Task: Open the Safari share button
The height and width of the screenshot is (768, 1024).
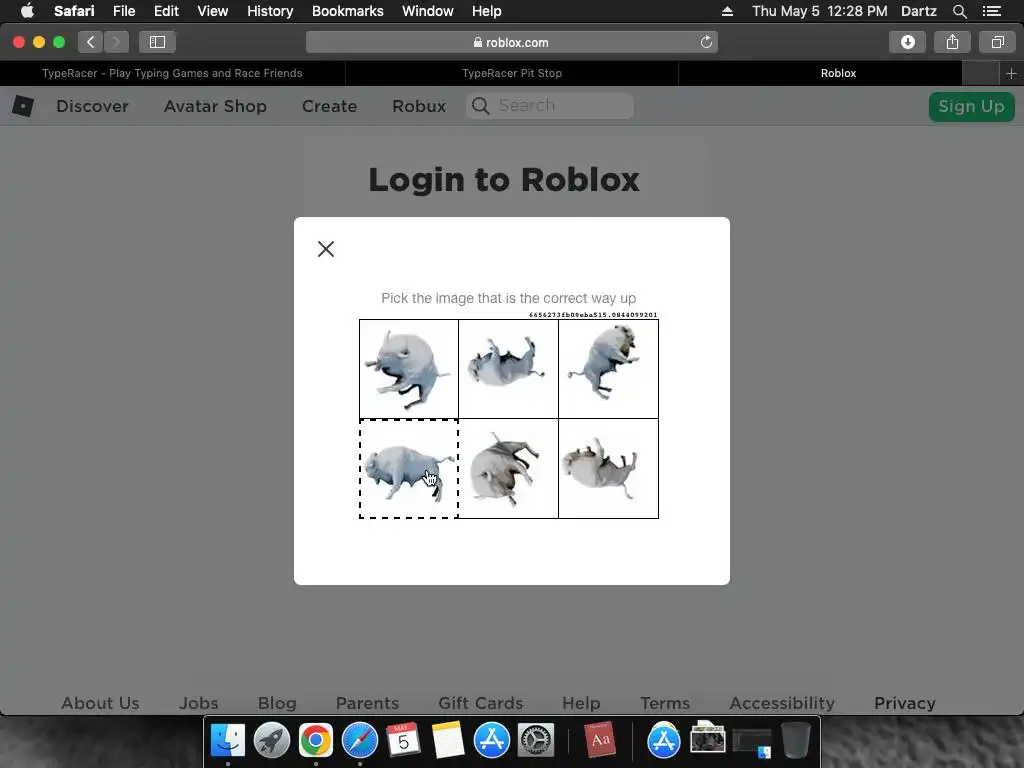Action: (x=952, y=42)
